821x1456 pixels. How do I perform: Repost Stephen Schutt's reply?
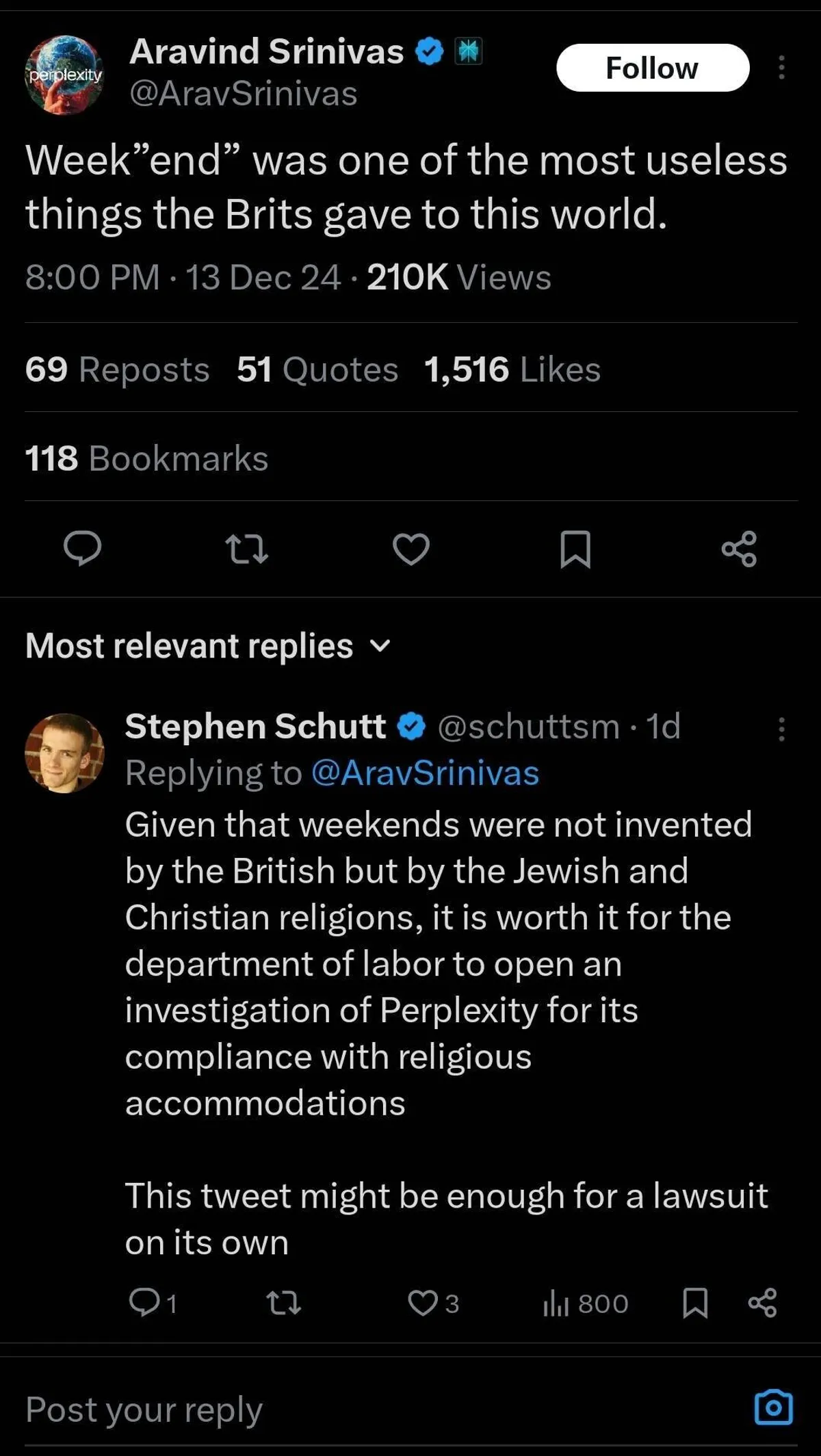[x=283, y=1303]
